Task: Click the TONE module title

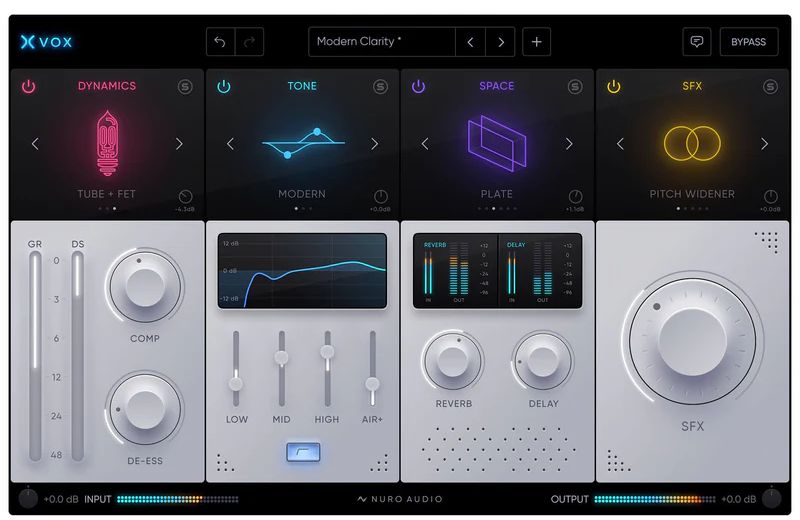Action: point(302,86)
